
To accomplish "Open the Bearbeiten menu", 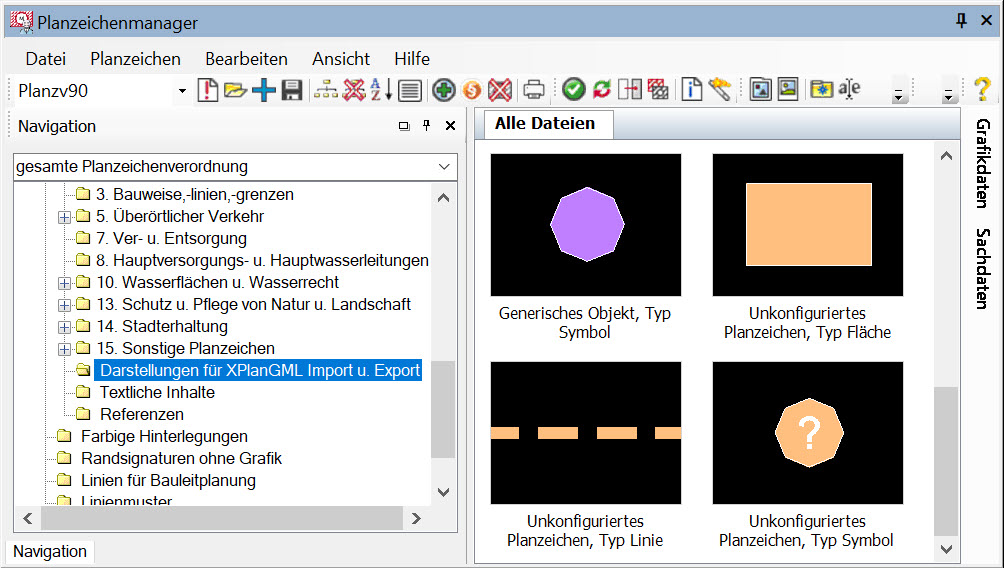I will click(246, 59).
